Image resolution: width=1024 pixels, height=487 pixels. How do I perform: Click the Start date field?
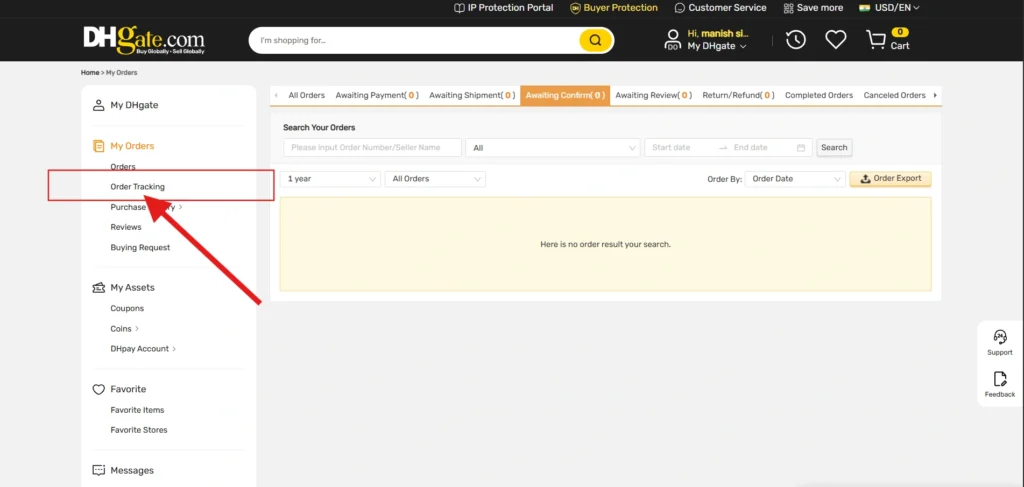tap(680, 148)
